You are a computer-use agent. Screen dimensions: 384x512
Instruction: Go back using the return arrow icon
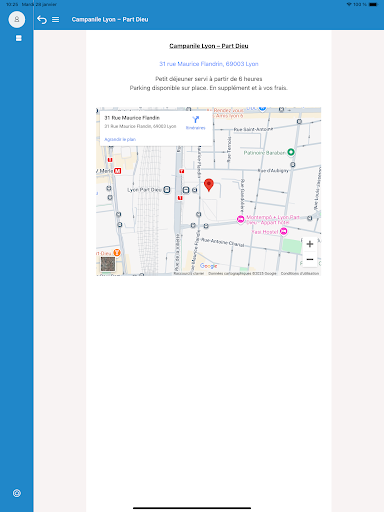coord(42,20)
